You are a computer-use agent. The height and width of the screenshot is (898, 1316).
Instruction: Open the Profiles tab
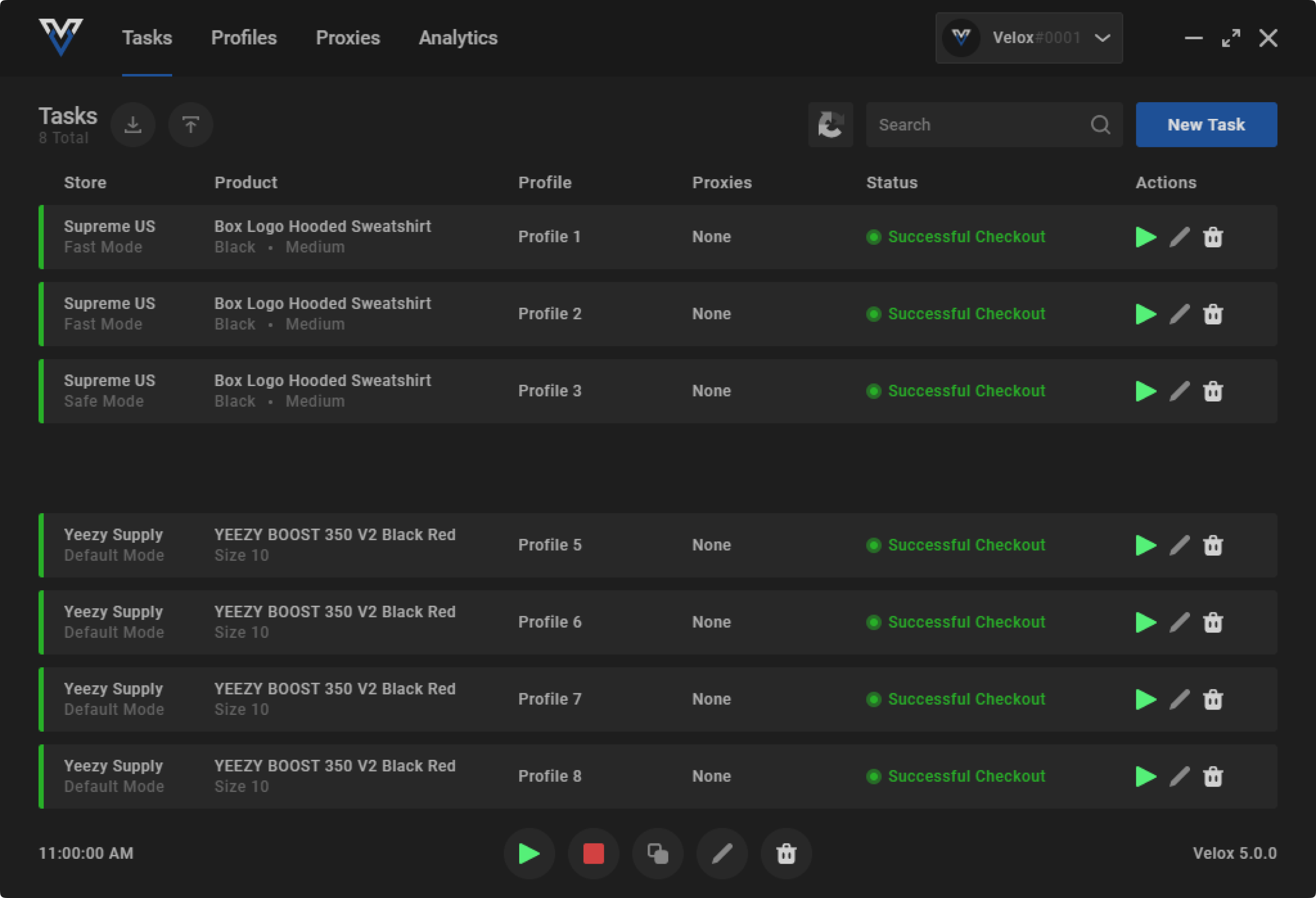pos(244,38)
